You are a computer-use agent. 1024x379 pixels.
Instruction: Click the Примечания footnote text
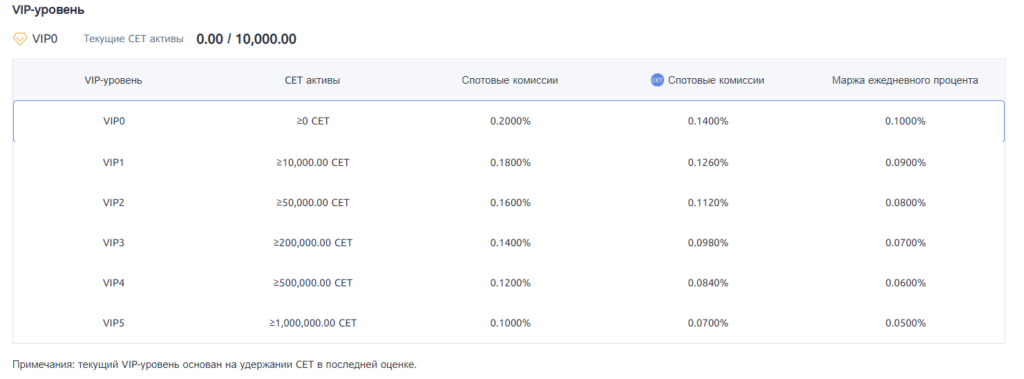point(214,364)
